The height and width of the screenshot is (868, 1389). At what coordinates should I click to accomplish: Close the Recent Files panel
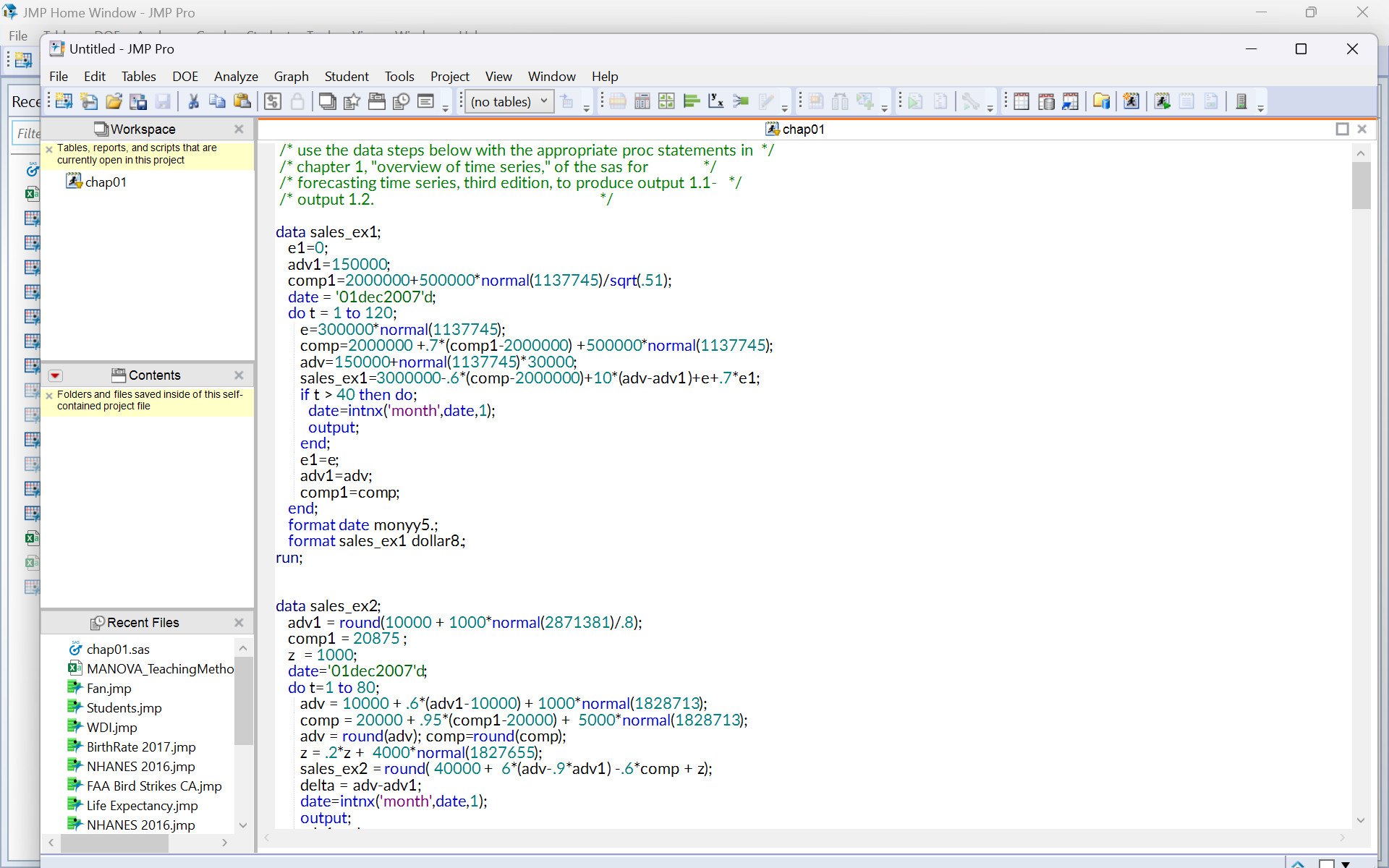pyautogui.click(x=239, y=622)
